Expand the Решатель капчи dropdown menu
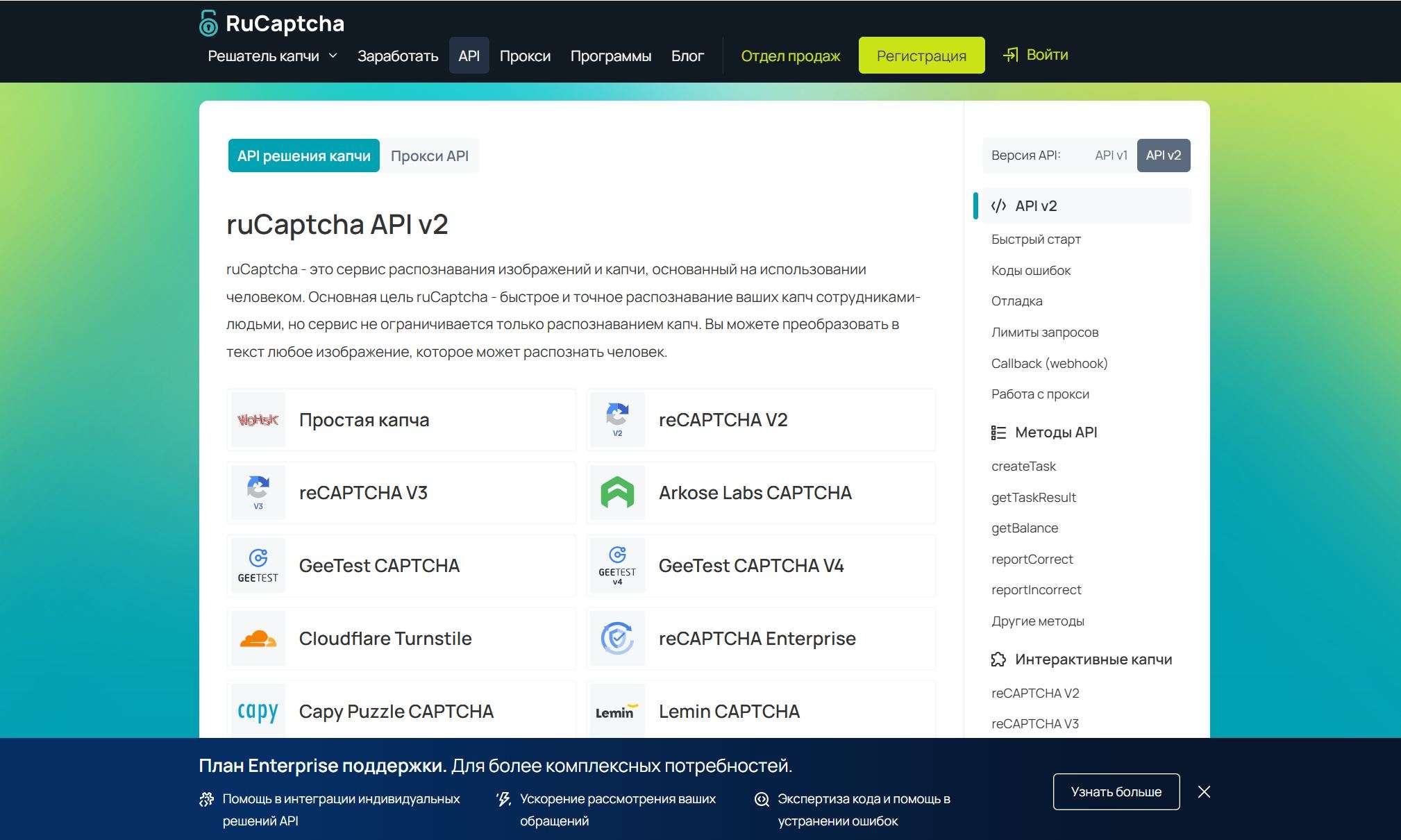 point(272,56)
